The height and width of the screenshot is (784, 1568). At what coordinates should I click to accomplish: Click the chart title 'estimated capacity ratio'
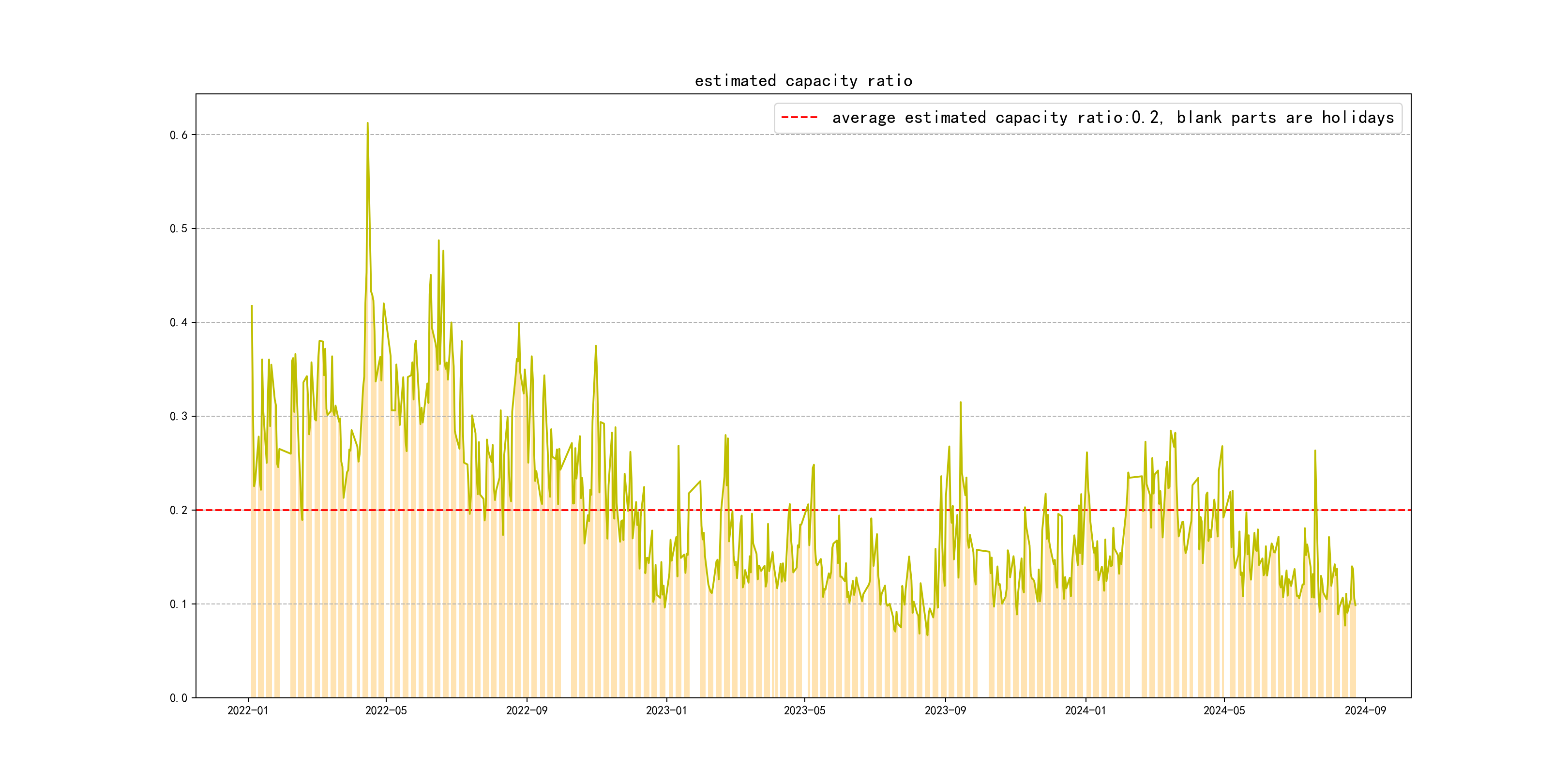tap(803, 81)
